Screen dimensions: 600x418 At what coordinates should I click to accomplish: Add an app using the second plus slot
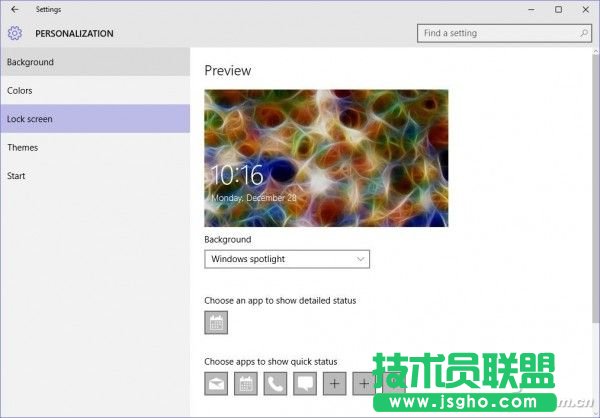(x=363, y=383)
